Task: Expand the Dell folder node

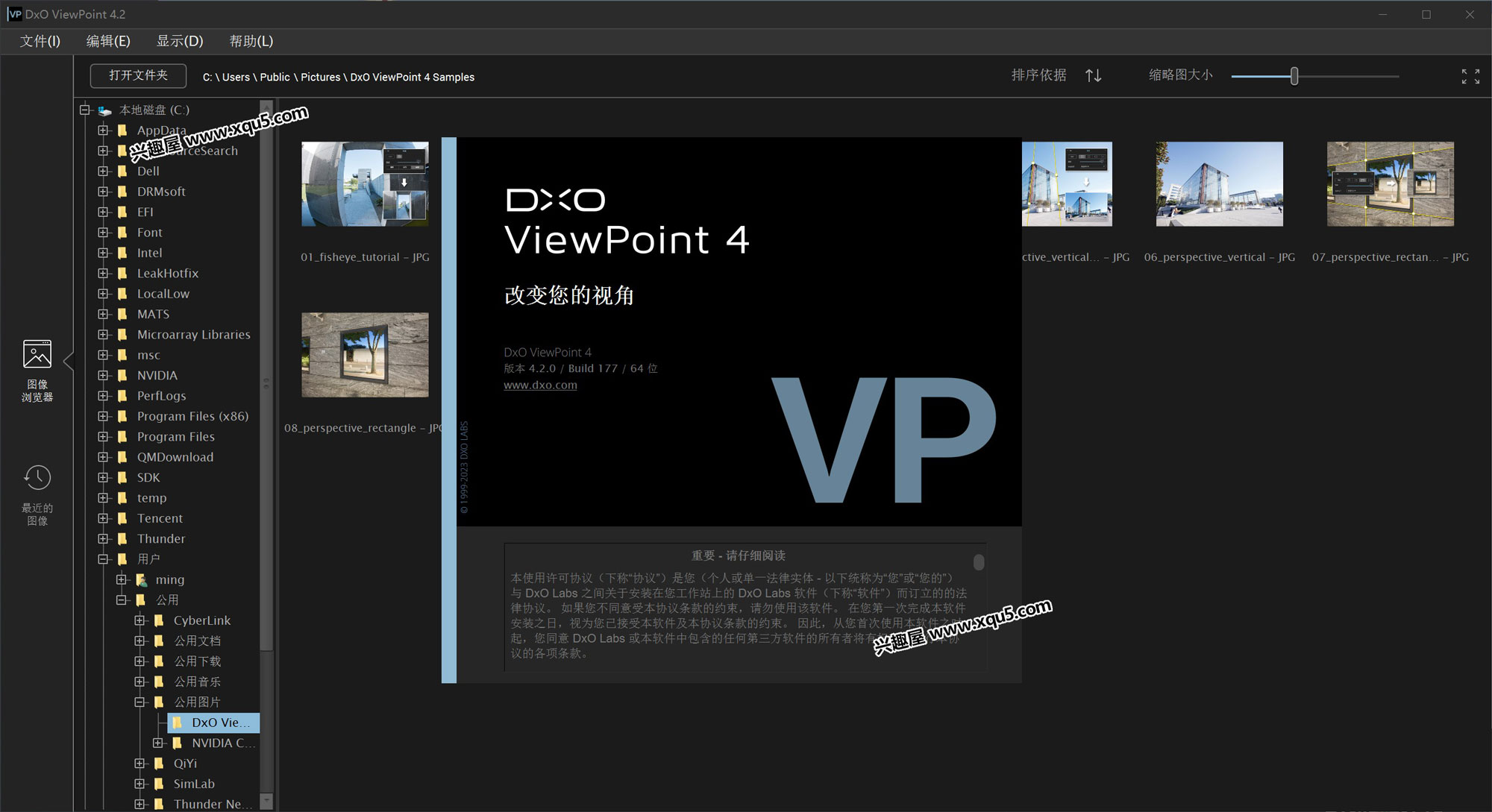Action: tap(104, 171)
